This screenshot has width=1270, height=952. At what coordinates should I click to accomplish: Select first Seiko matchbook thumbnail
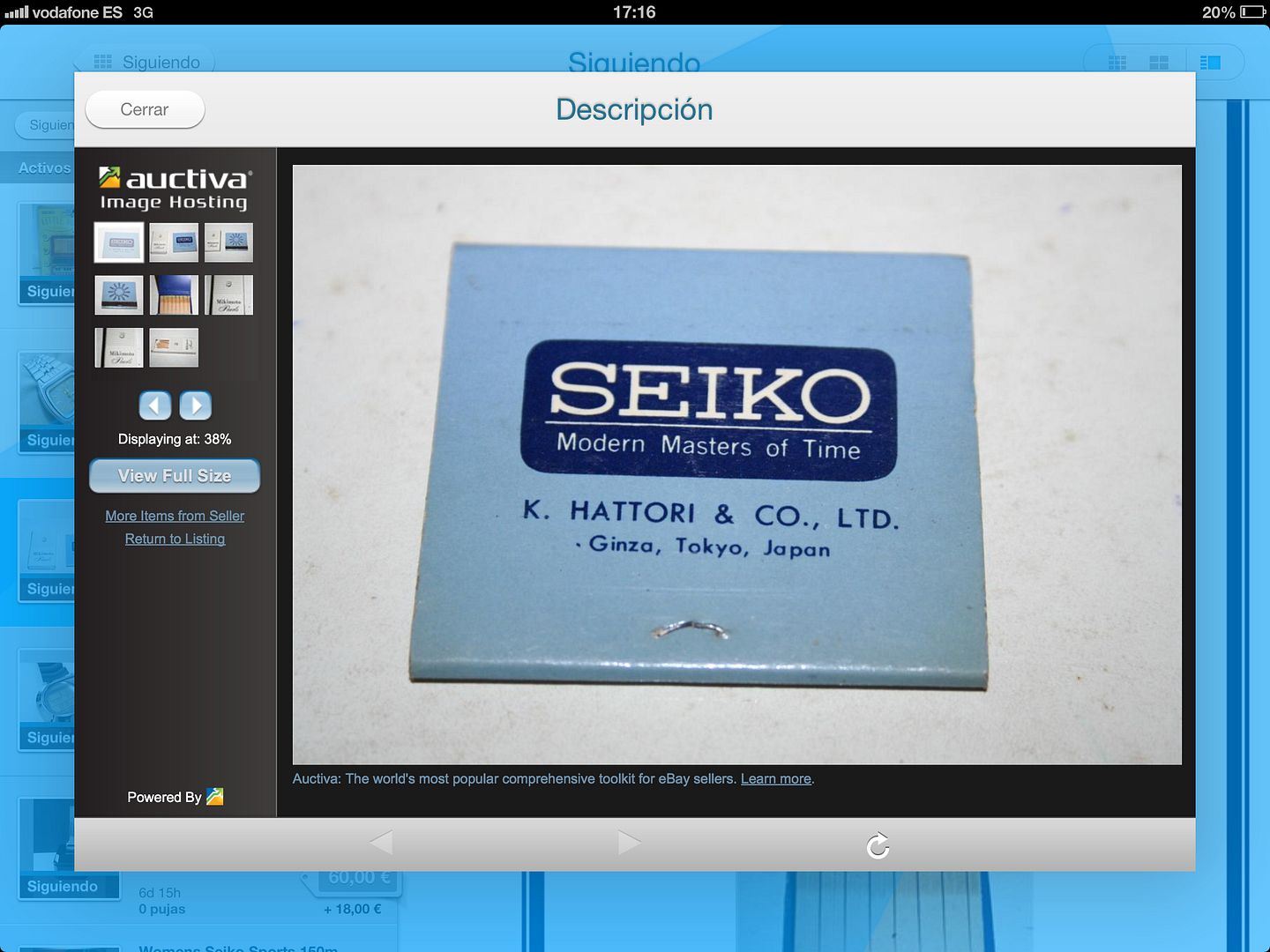tap(119, 242)
